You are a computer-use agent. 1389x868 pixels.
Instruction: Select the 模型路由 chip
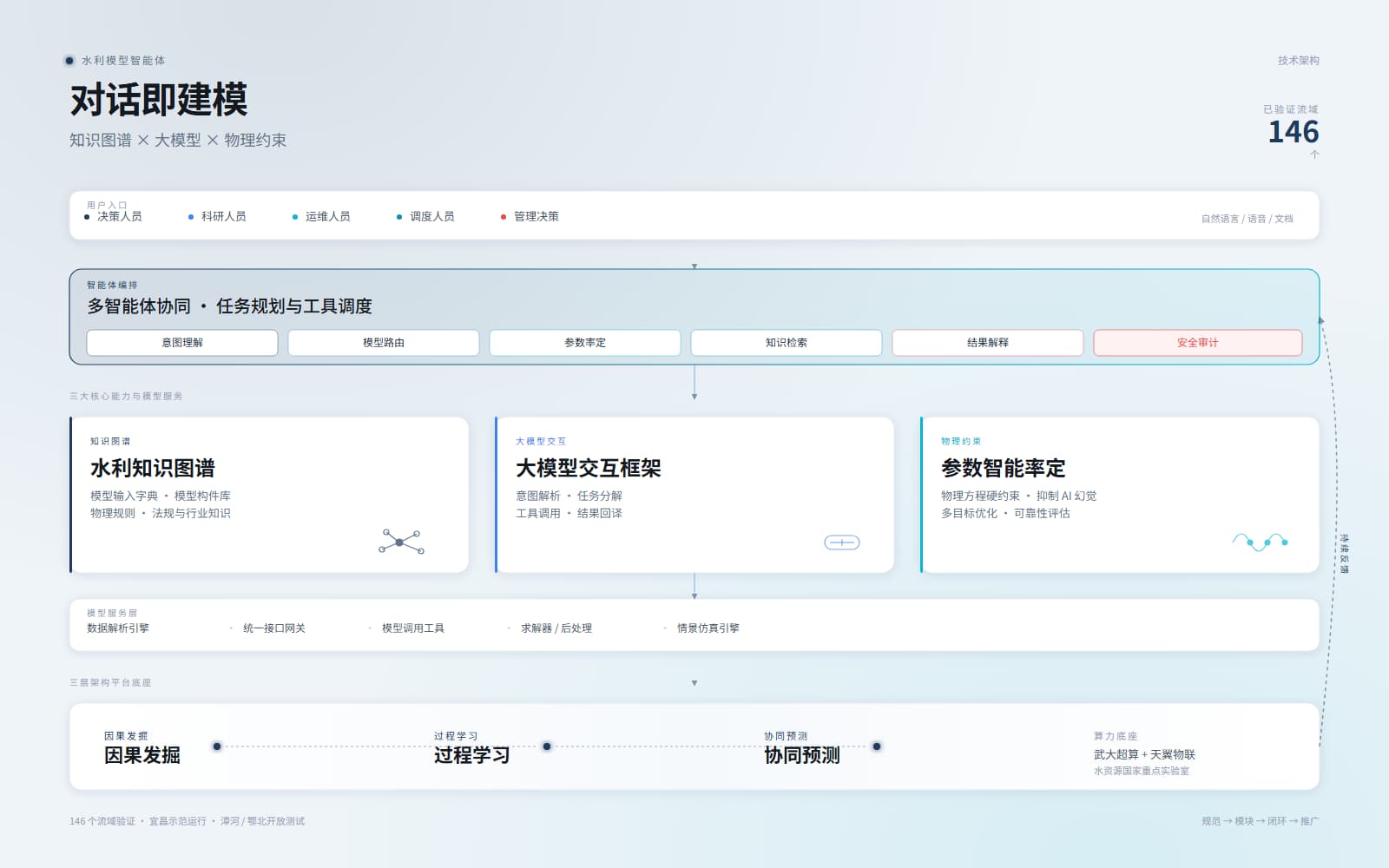click(384, 343)
